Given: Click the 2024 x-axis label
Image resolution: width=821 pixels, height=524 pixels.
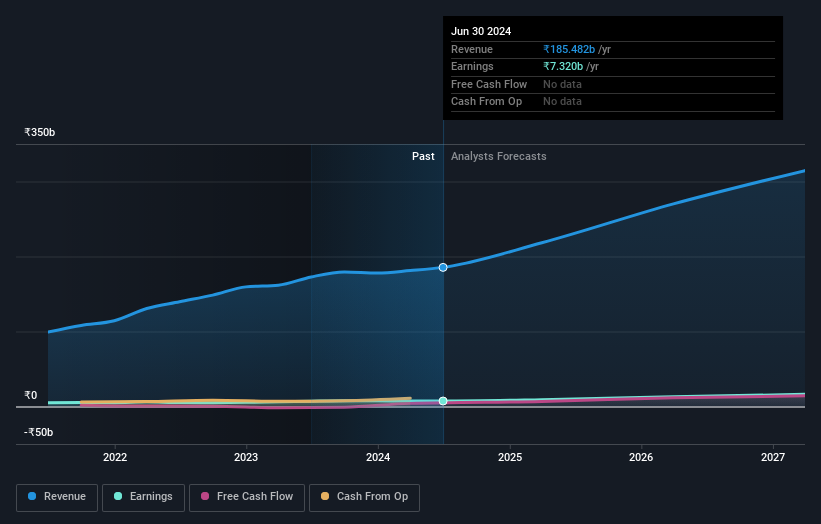Looking at the screenshot, I should [x=378, y=457].
